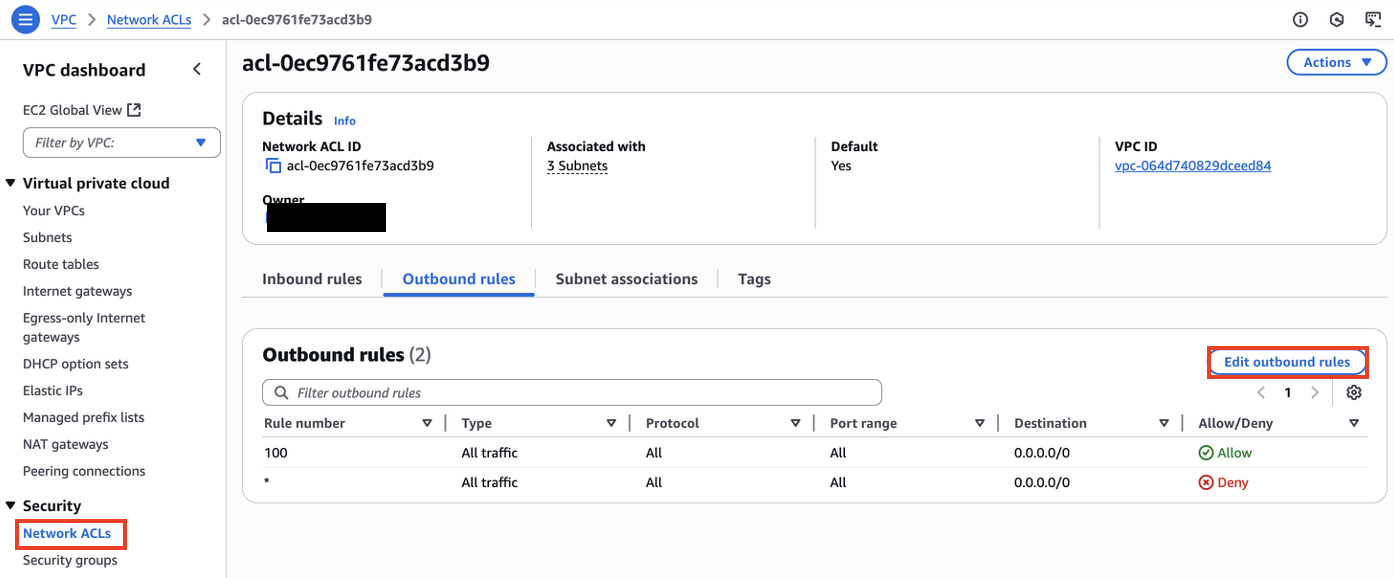1394x578 pixels.
Task: Sort by Rule number column
Action: (304, 423)
